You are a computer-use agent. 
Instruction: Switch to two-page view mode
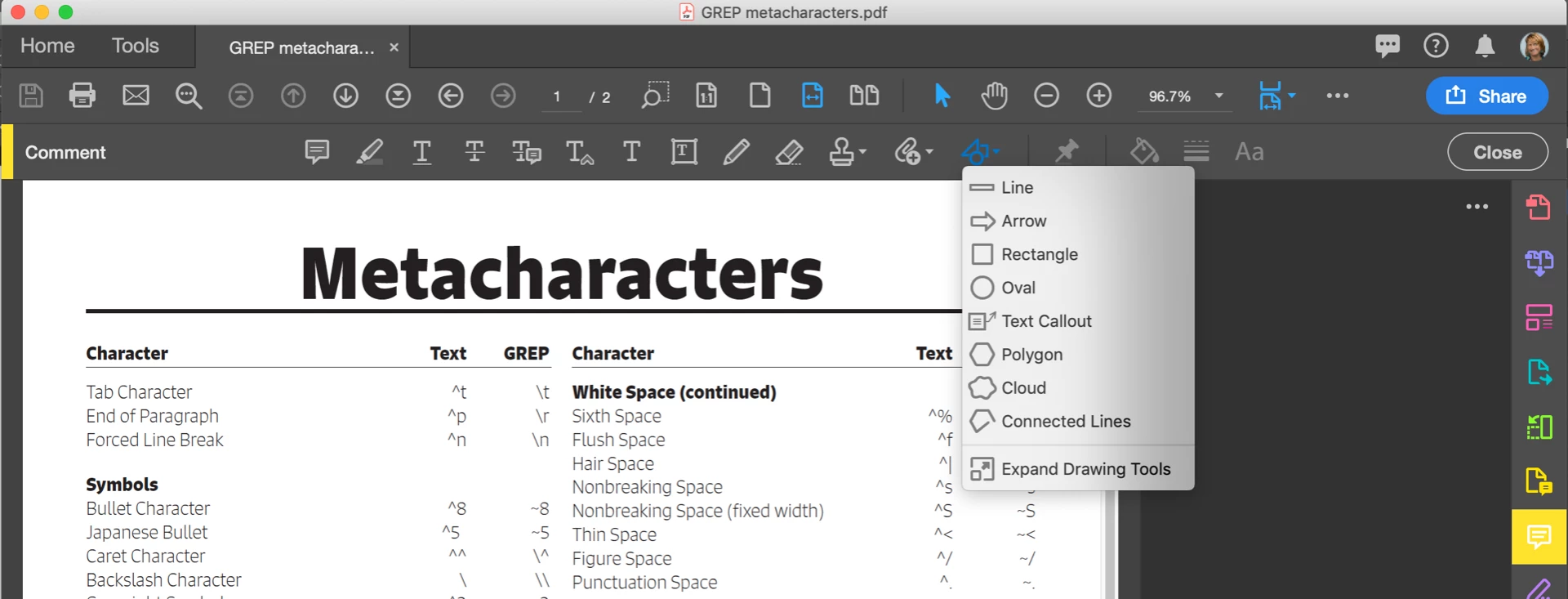click(x=864, y=96)
